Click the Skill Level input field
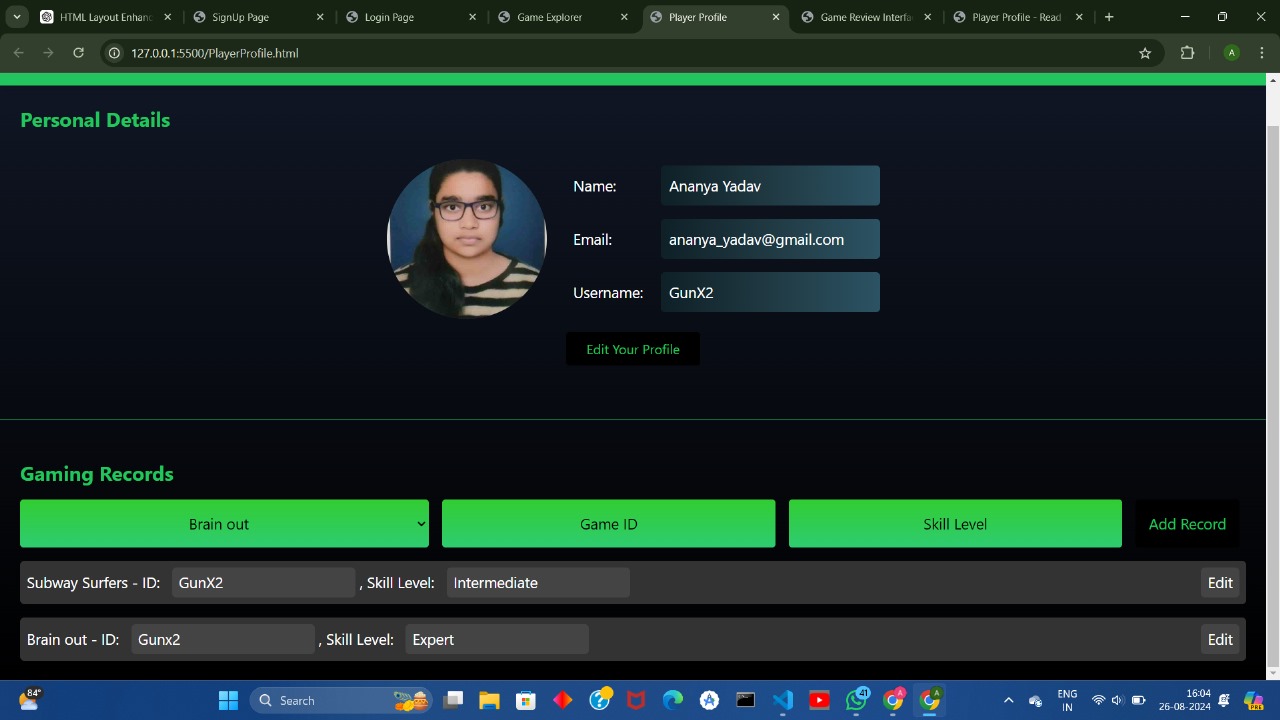Image resolution: width=1280 pixels, height=720 pixels. tap(955, 524)
